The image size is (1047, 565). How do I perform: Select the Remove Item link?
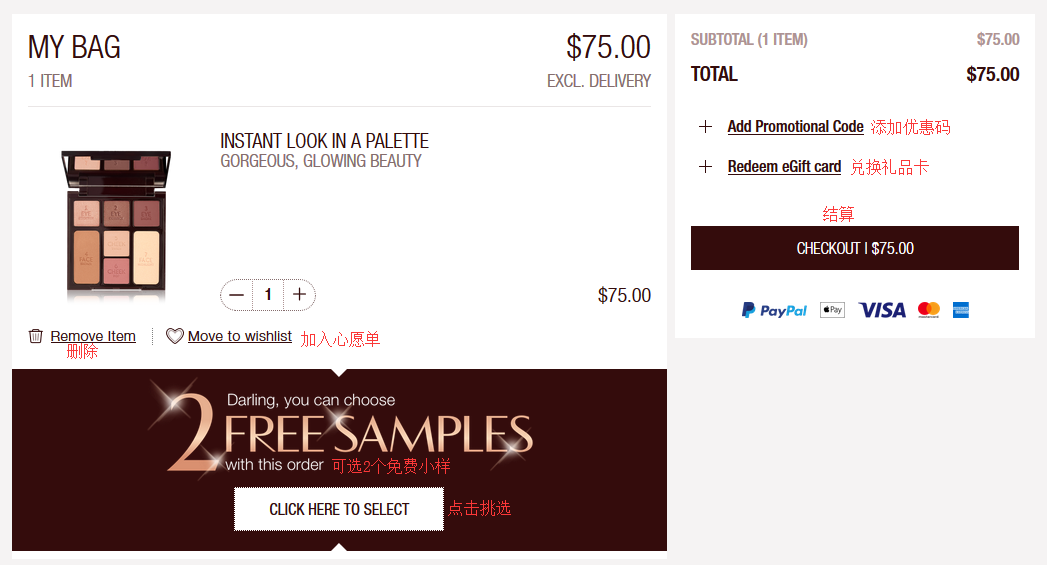[93, 336]
